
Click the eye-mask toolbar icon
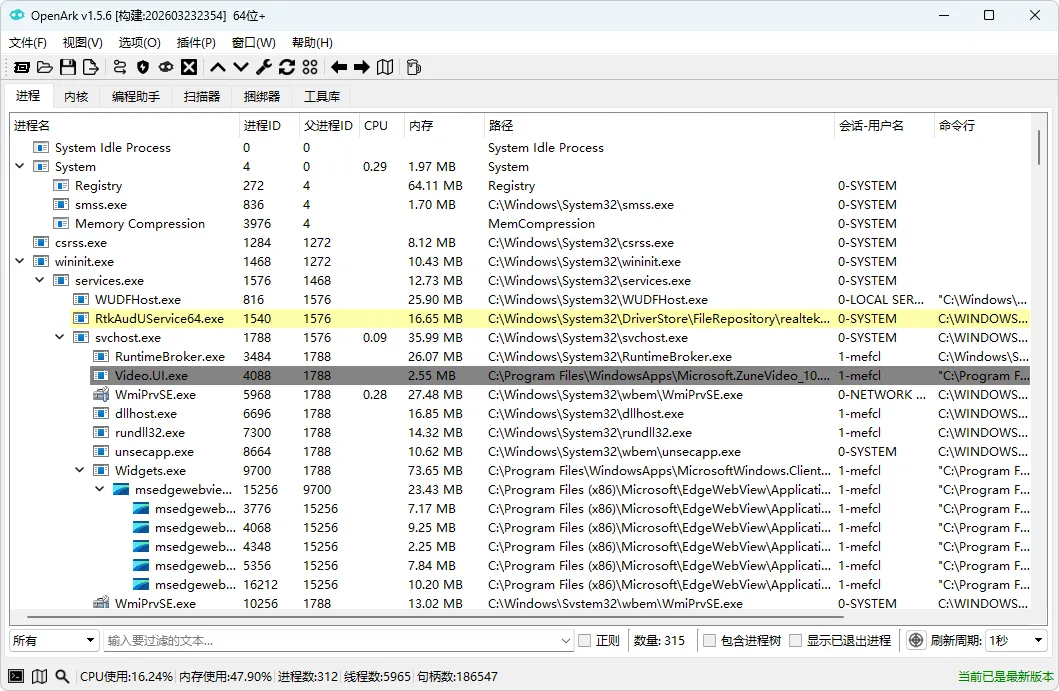point(165,67)
